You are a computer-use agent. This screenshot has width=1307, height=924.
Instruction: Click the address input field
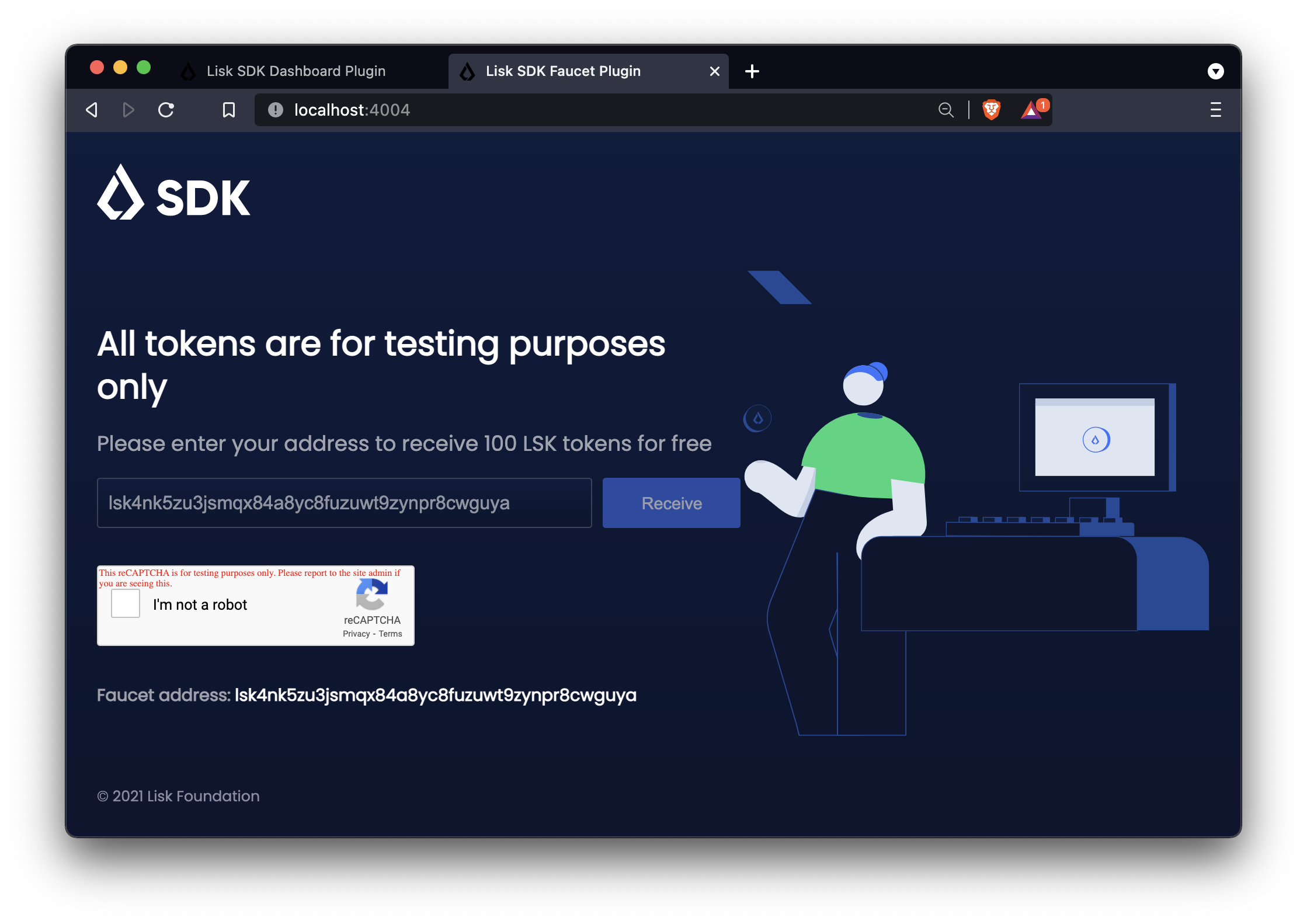point(344,503)
